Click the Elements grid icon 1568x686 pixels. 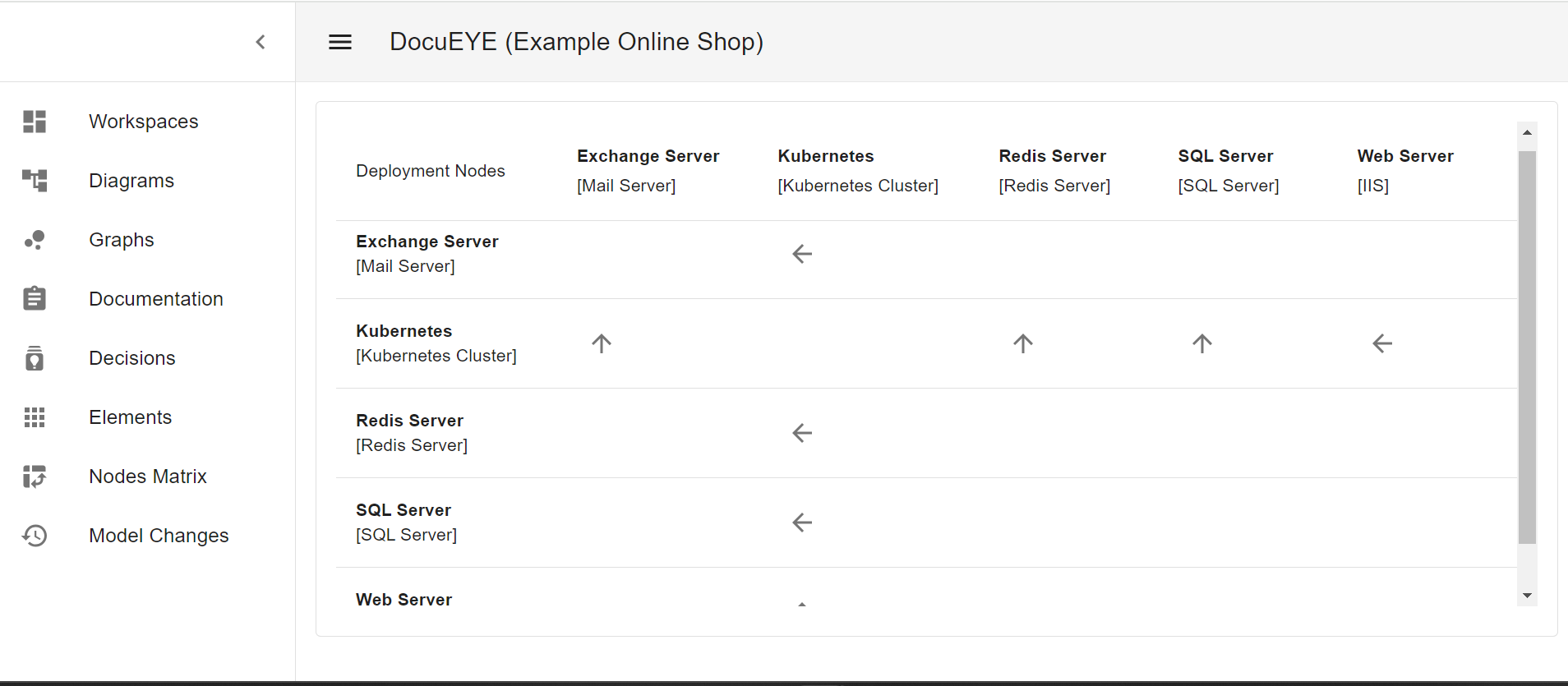35,417
